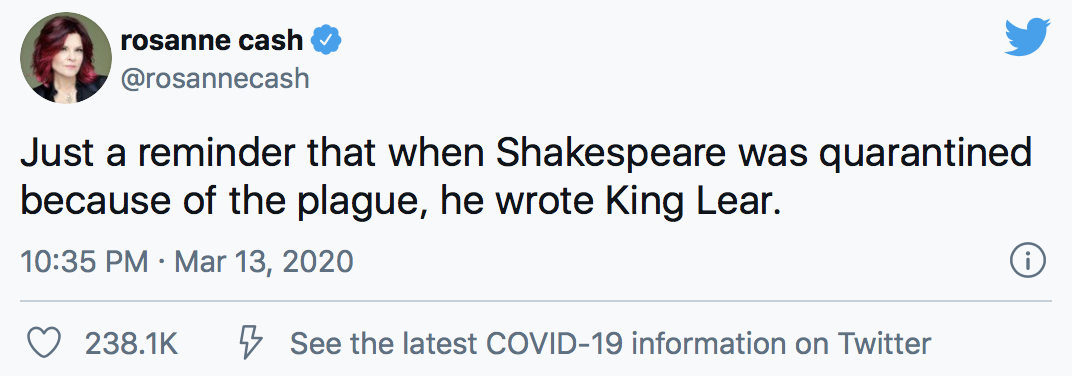This screenshot has width=1072, height=376.
Task: Open the tweet info circle icon
Action: click(1028, 261)
